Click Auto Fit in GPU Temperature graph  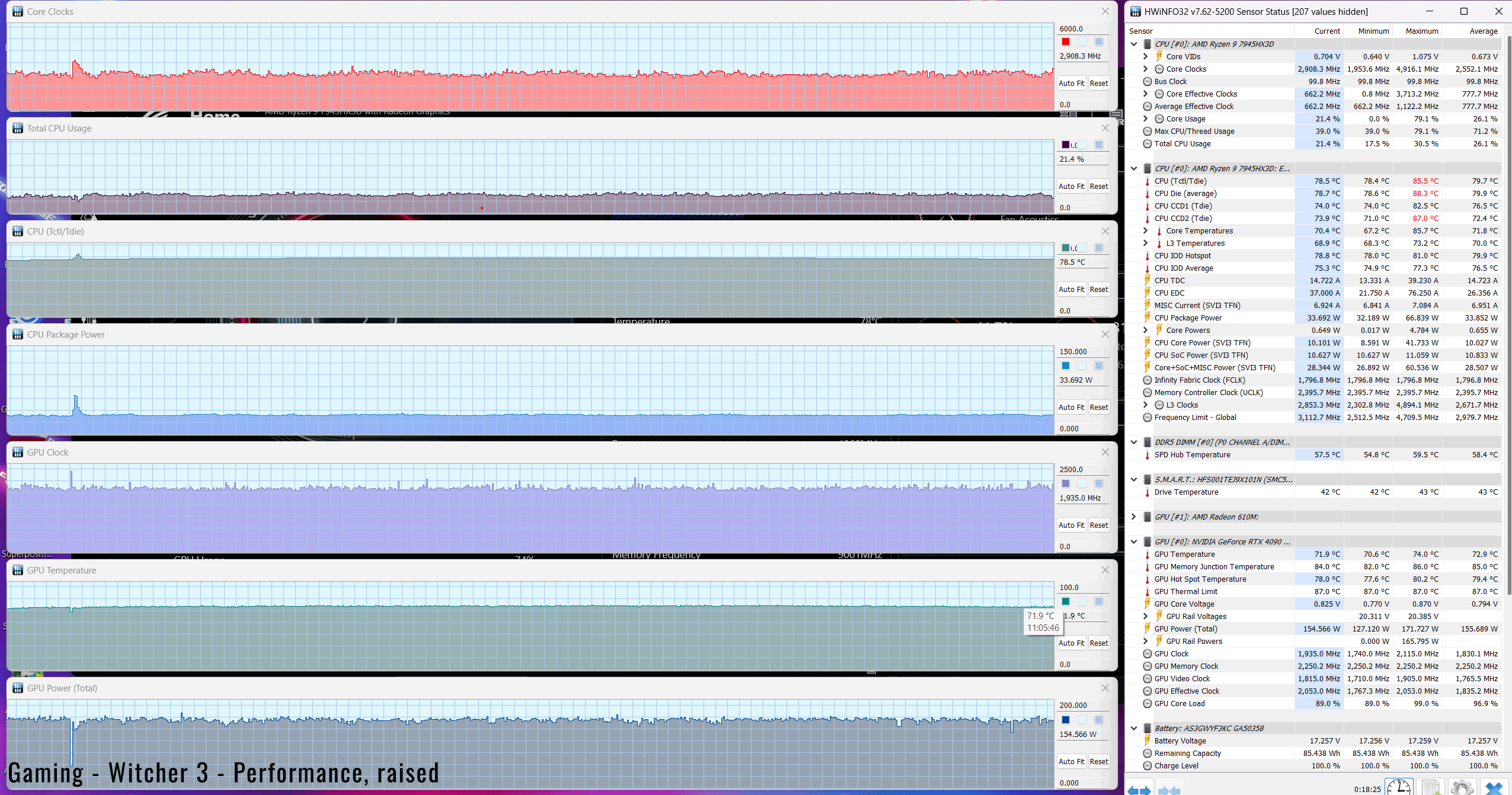click(x=1071, y=643)
